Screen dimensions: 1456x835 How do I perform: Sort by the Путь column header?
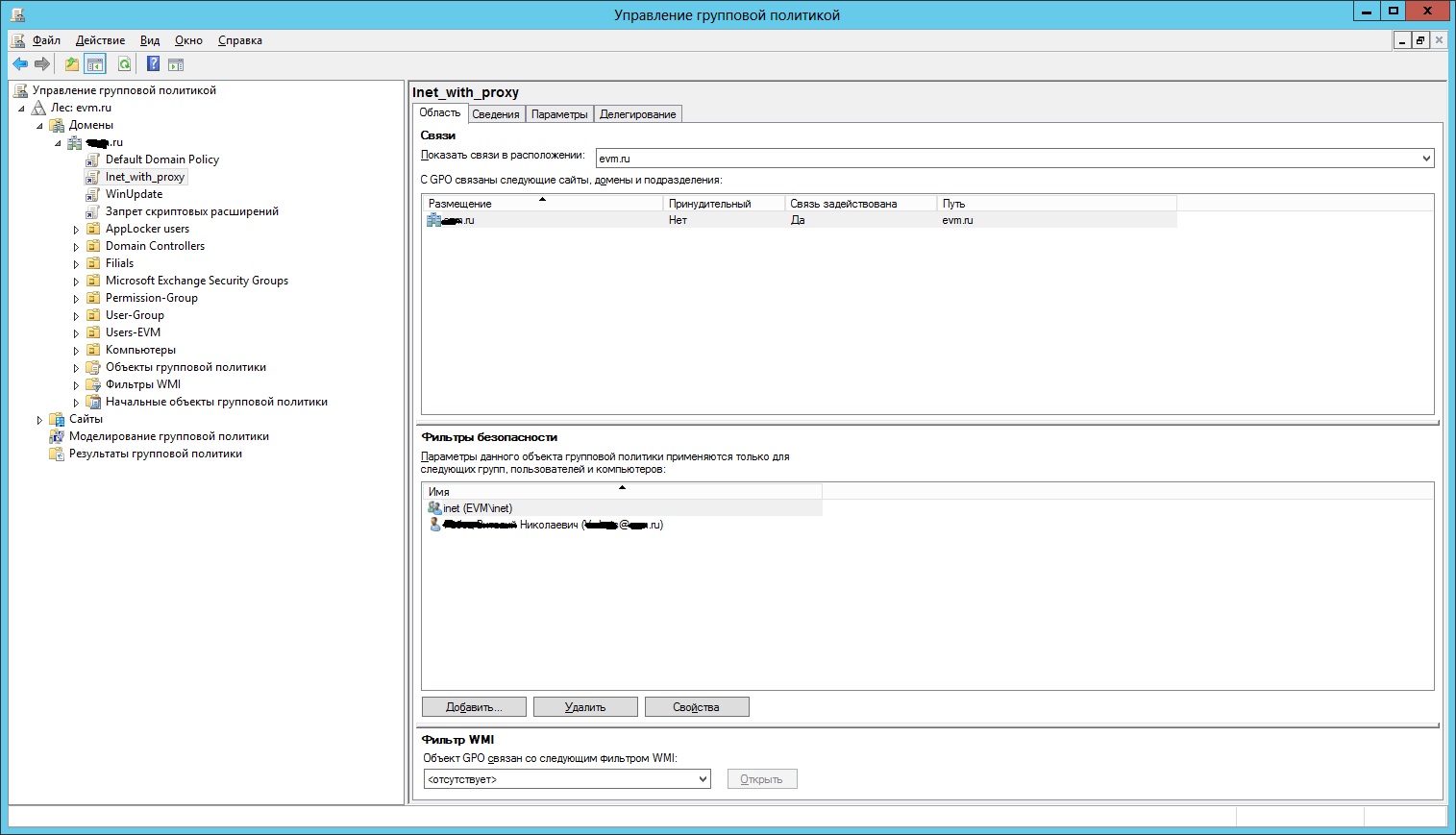(1057, 204)
